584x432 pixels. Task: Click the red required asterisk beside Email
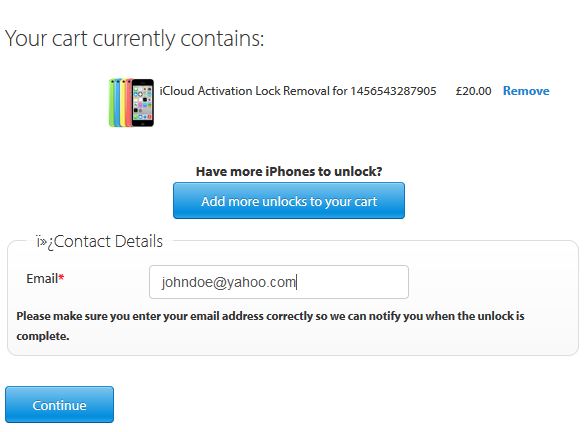click(x=61, y=277)
